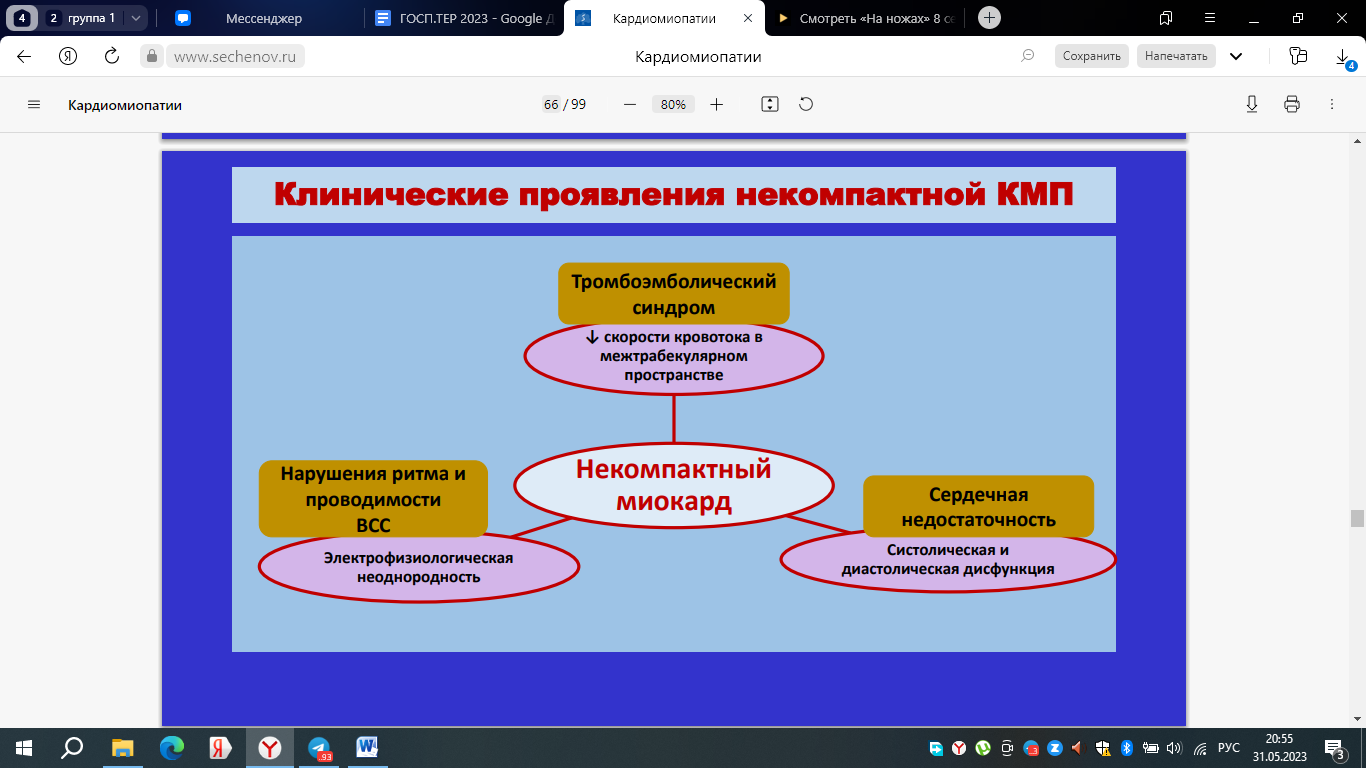The height and width of the screenshot is (768, 1366).
Task: Click the active Yandex Browser taskbar icon
Action: (270, 747)
